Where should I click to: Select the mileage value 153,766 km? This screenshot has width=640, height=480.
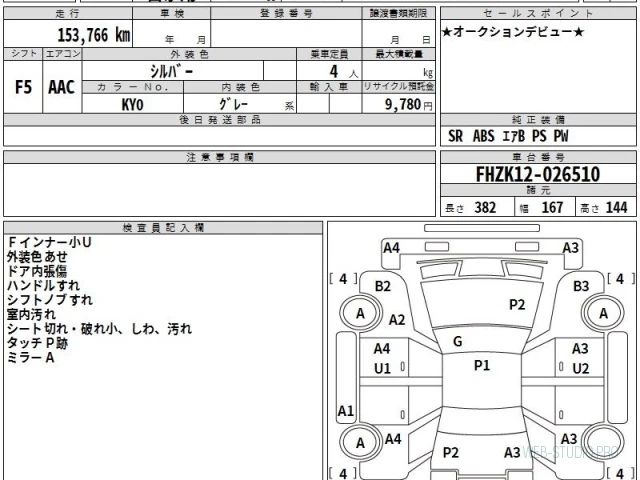[x=94, y=35]
